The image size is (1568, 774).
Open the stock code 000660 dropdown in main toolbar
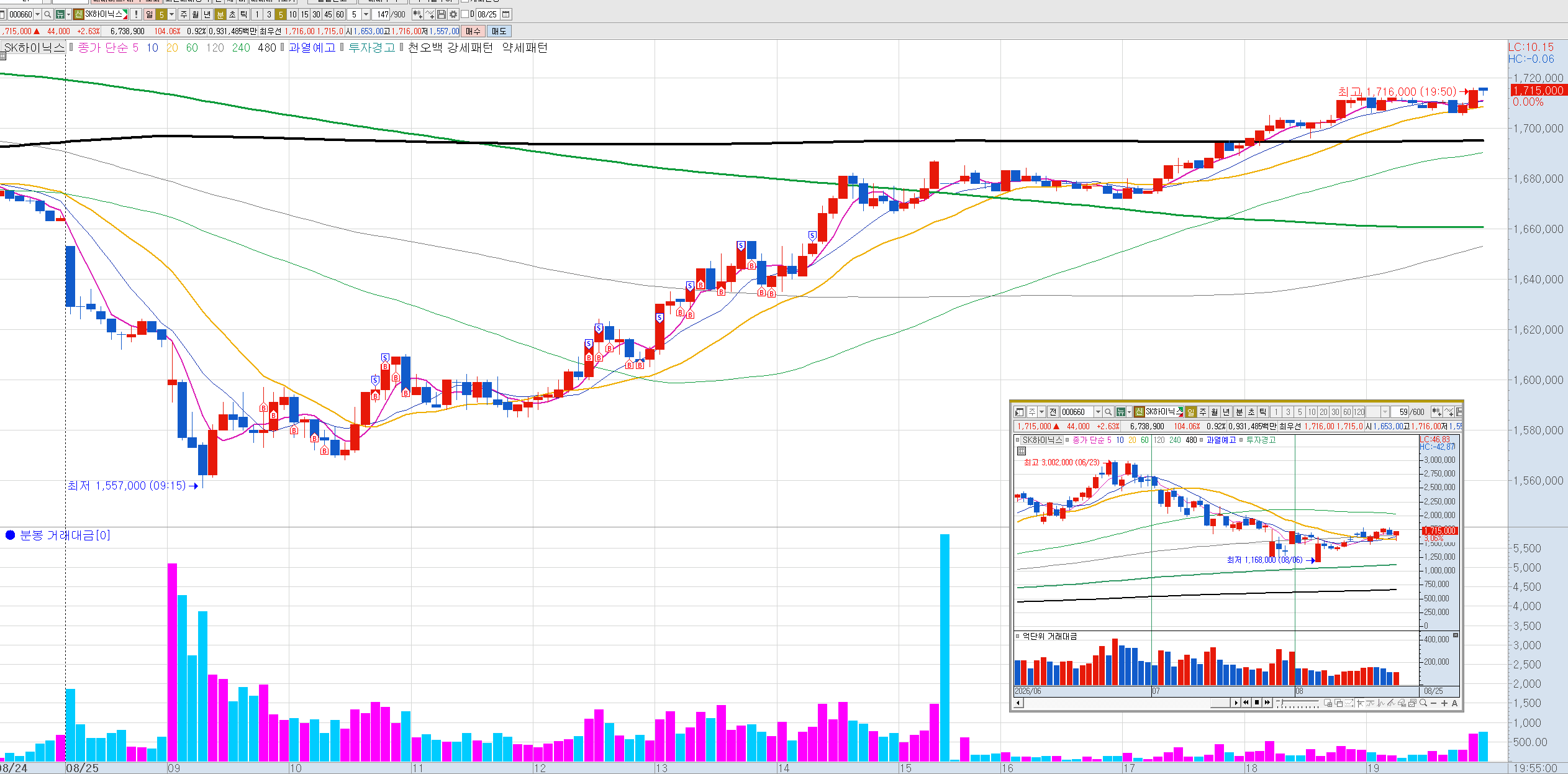point(37,14)
